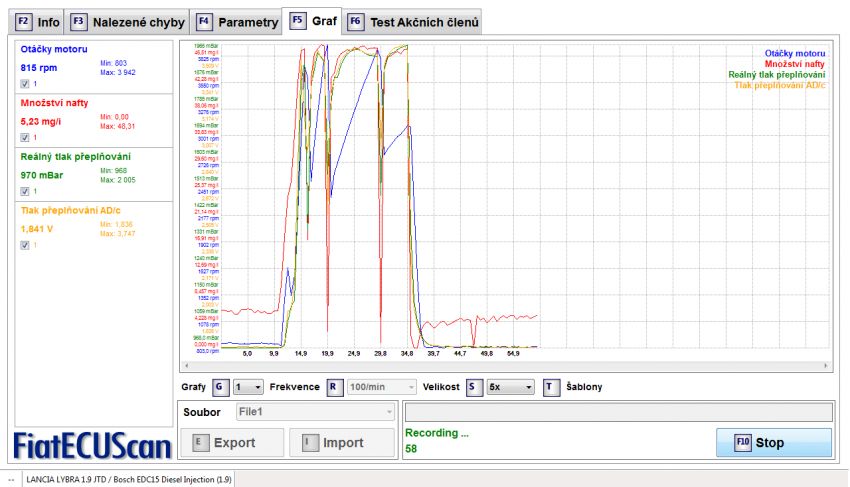Click the S key icon beside Velikost
850x487 pixels.
click(474, 387)
